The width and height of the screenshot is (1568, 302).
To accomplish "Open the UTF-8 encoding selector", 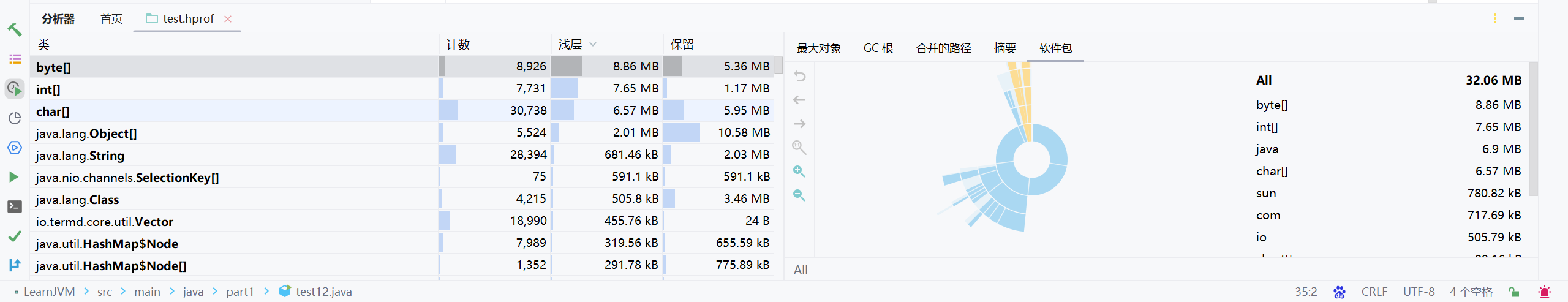I will point(1419,292).
